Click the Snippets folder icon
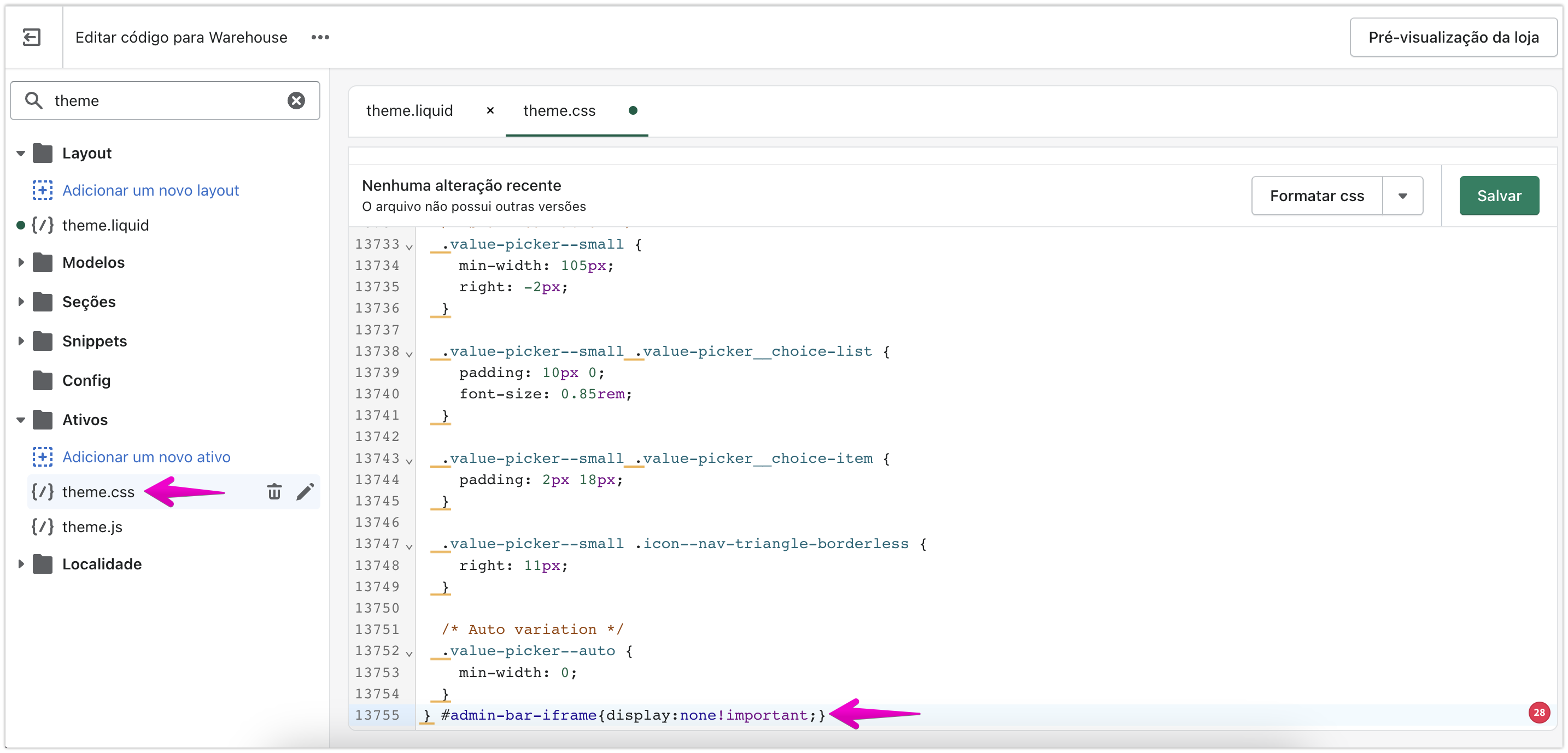This screenshot has height=753, width=1568. click(42, 341)
